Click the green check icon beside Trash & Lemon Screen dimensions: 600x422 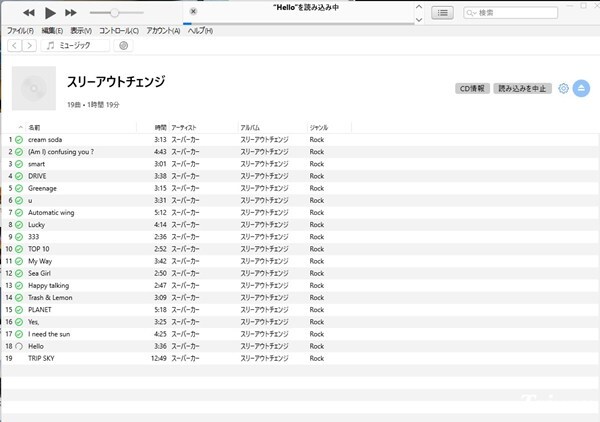tap(19, 298)
